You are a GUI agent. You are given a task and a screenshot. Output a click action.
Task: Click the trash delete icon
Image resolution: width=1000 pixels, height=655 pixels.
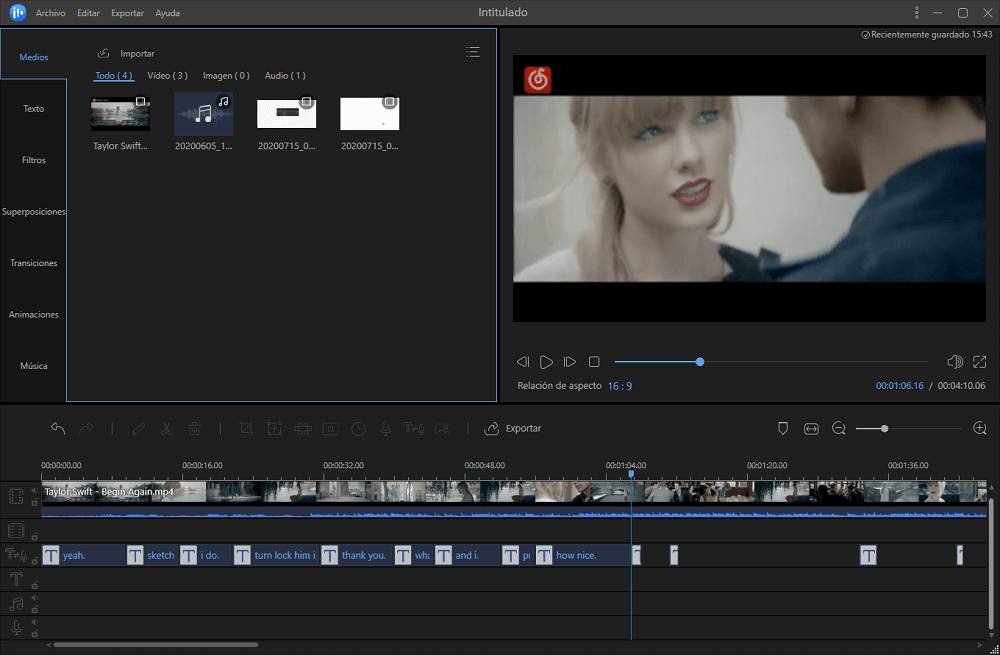195,429
